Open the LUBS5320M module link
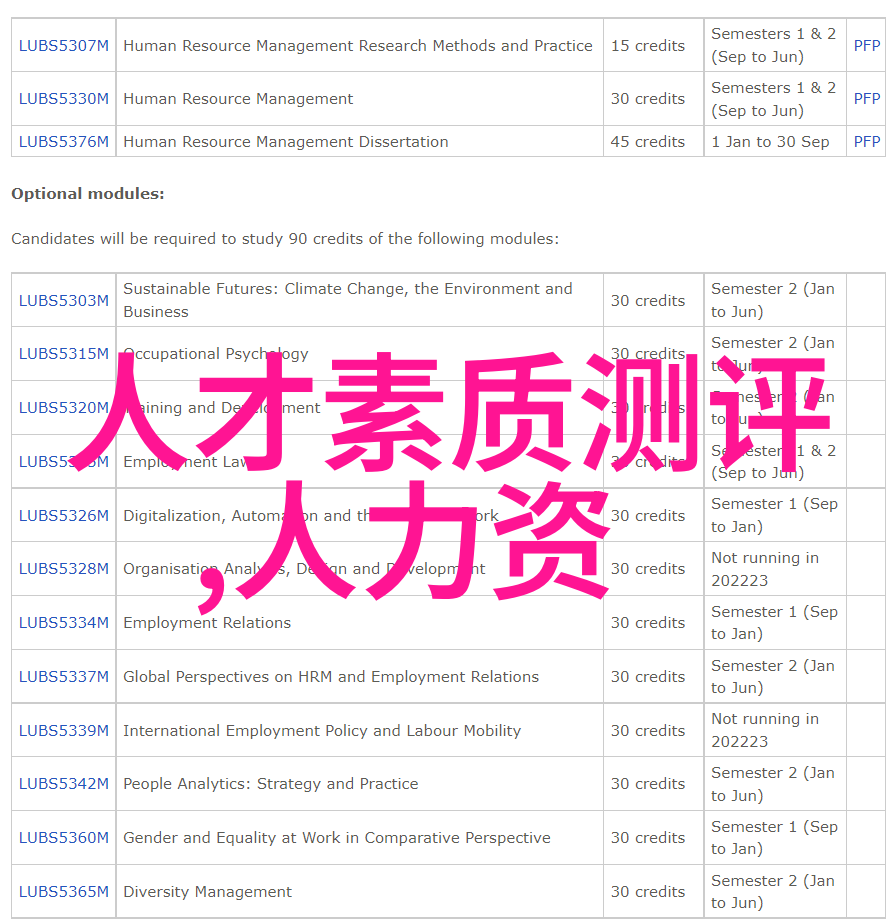The image size is (895, 922). pos(64,407)
